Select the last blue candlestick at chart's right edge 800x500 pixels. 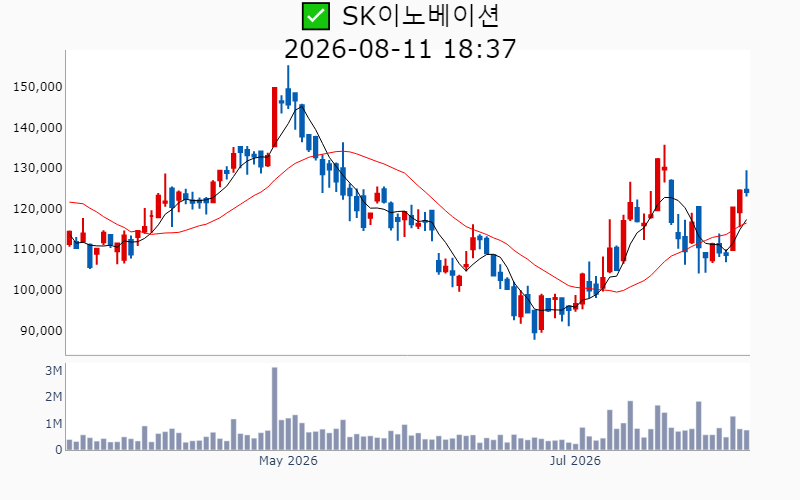tap(746, 183)
